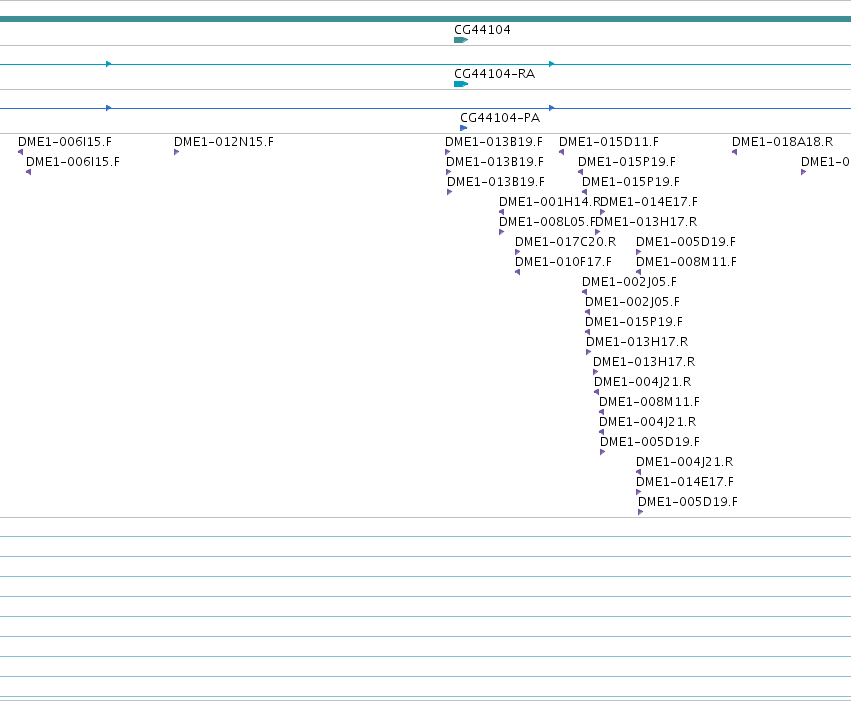Open the DME1-010F17.F feature label
Screen dimensions: 851x701
click(x=563, y=262)
